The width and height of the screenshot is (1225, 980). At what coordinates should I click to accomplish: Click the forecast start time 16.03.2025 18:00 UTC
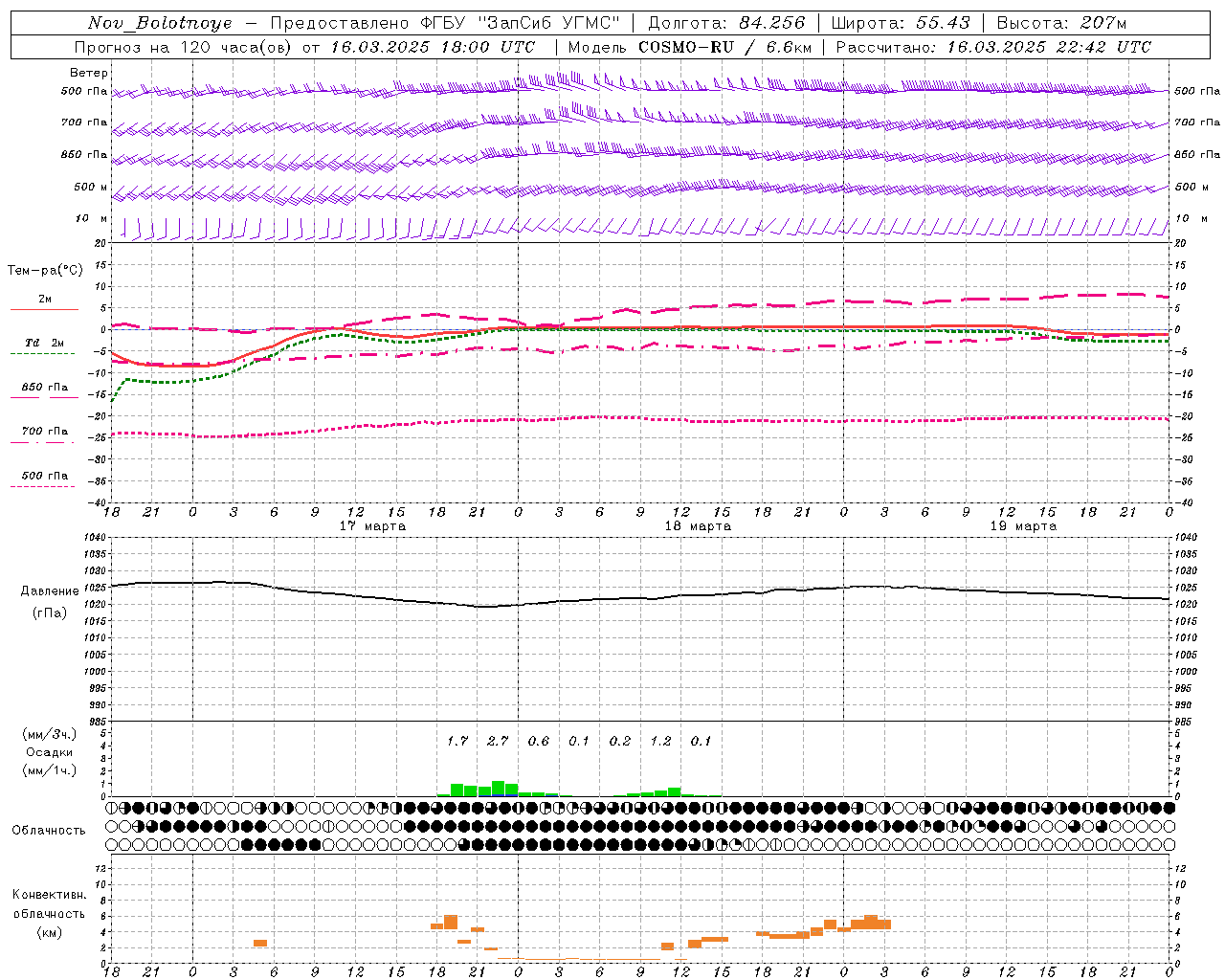coord(434,47)
